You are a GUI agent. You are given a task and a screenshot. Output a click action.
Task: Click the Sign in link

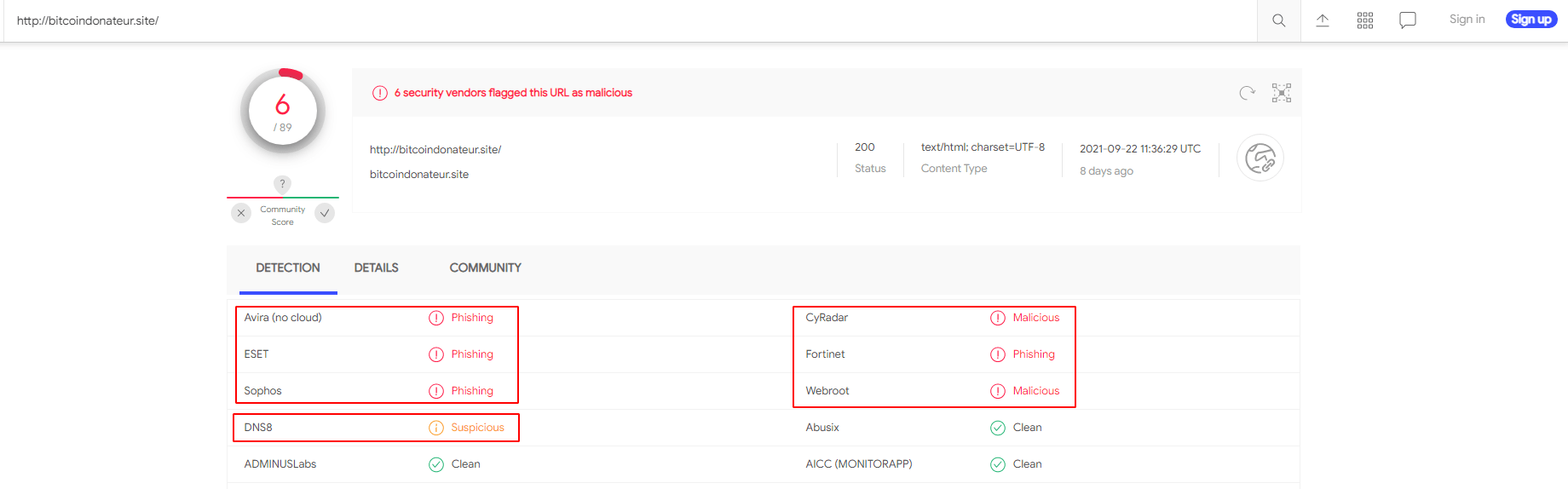[1467, 20]
